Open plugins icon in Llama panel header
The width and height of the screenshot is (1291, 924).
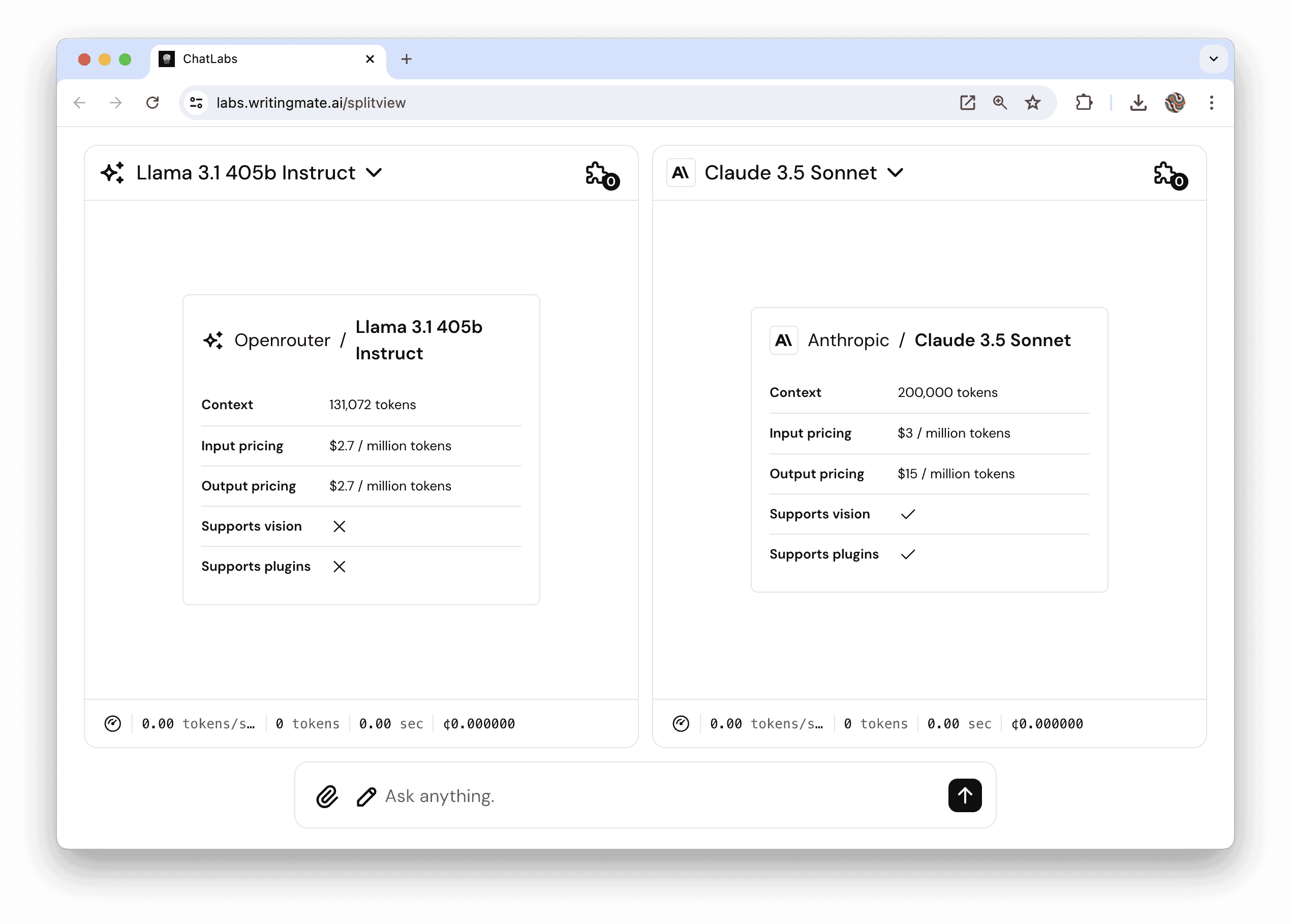pos(602,175)
